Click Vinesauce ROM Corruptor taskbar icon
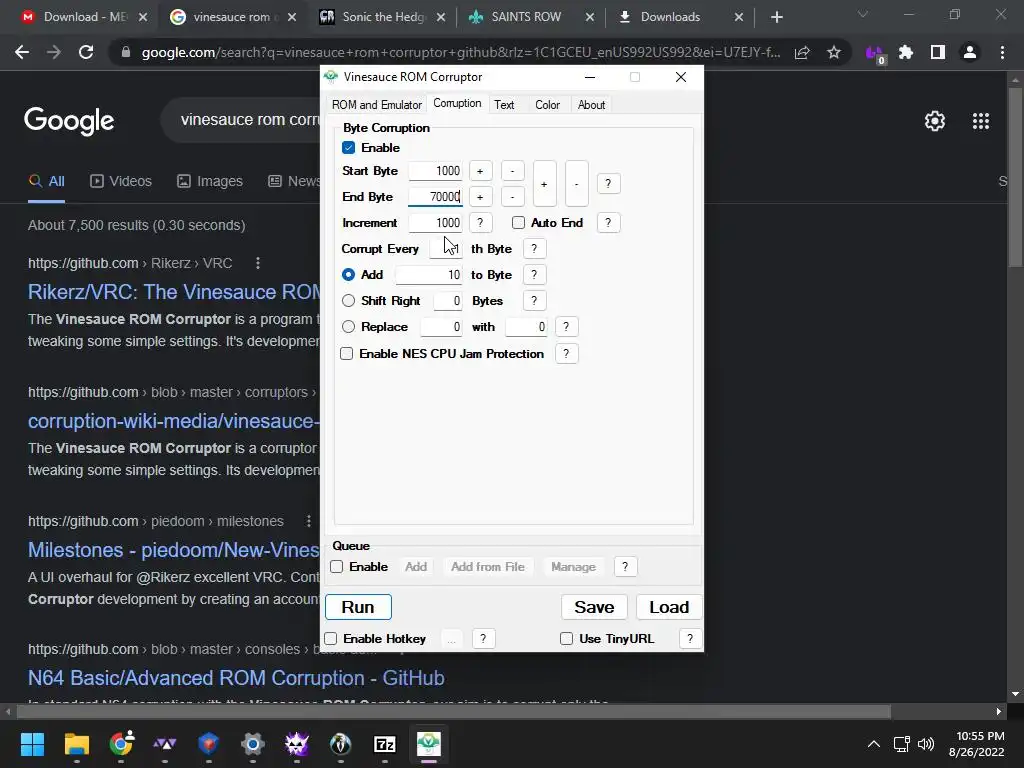 click(428, 744)
